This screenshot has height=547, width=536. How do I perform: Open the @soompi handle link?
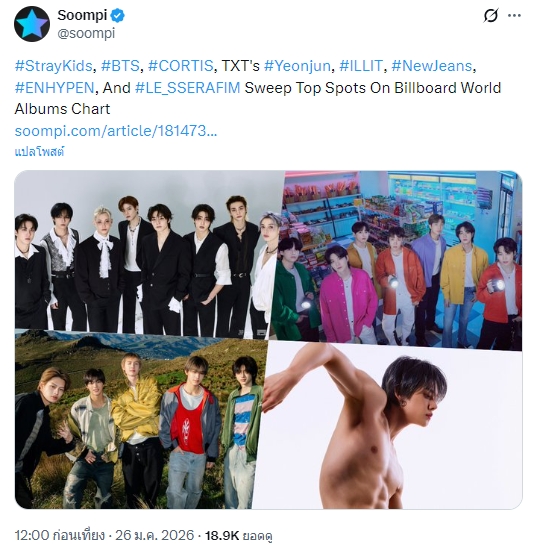(x=86, y=33)
